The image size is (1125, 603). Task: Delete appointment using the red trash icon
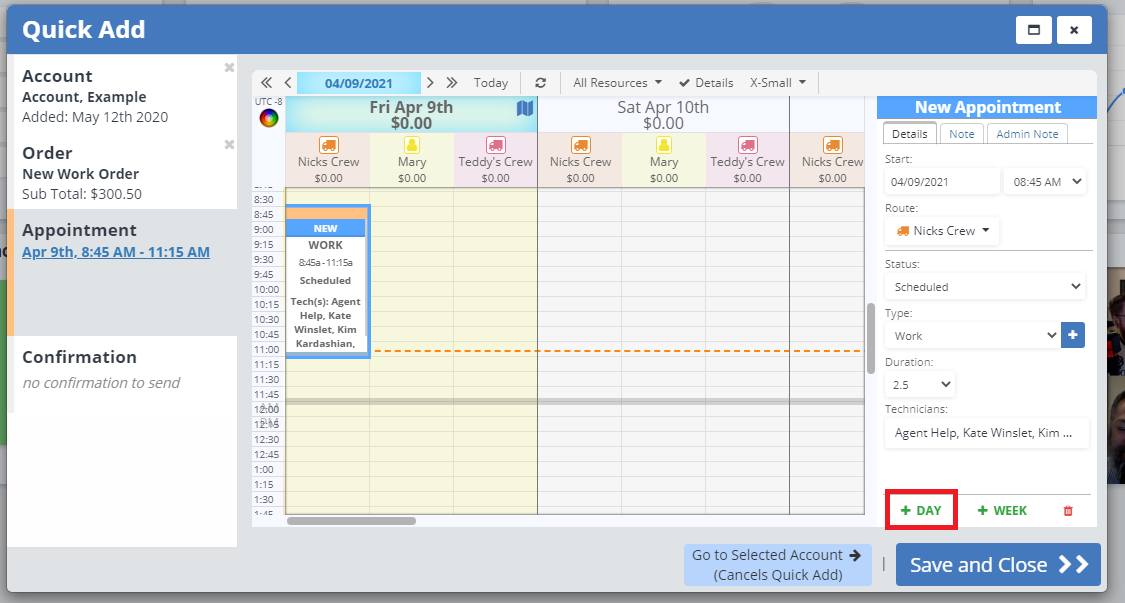coord(1067,511)
